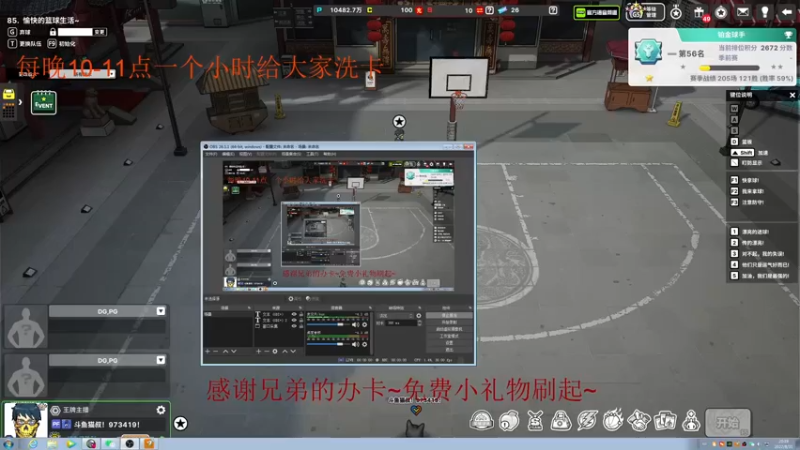This screenshot has width=800, height=450.
Task: Click the calendar grid icon below the shop icon
Action: coord(8,111)
